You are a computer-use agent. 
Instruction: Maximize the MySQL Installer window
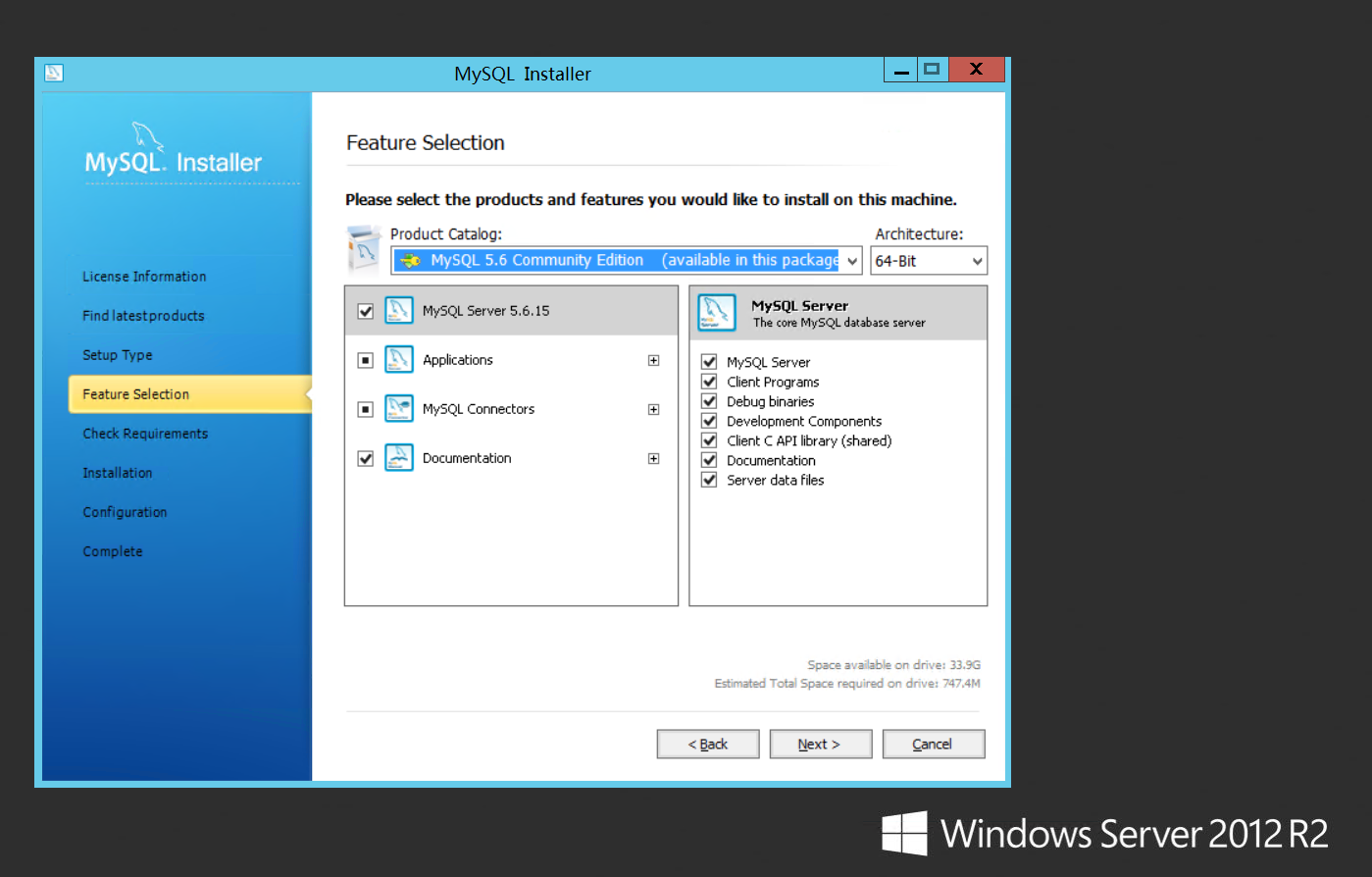[x=933, y=70]
